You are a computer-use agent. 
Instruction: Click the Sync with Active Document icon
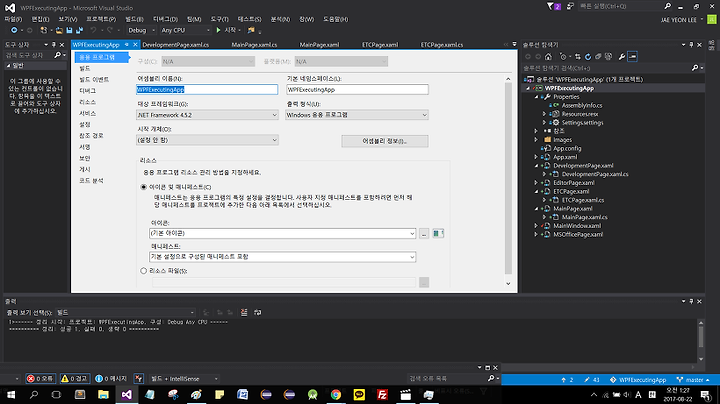(578, 56)
